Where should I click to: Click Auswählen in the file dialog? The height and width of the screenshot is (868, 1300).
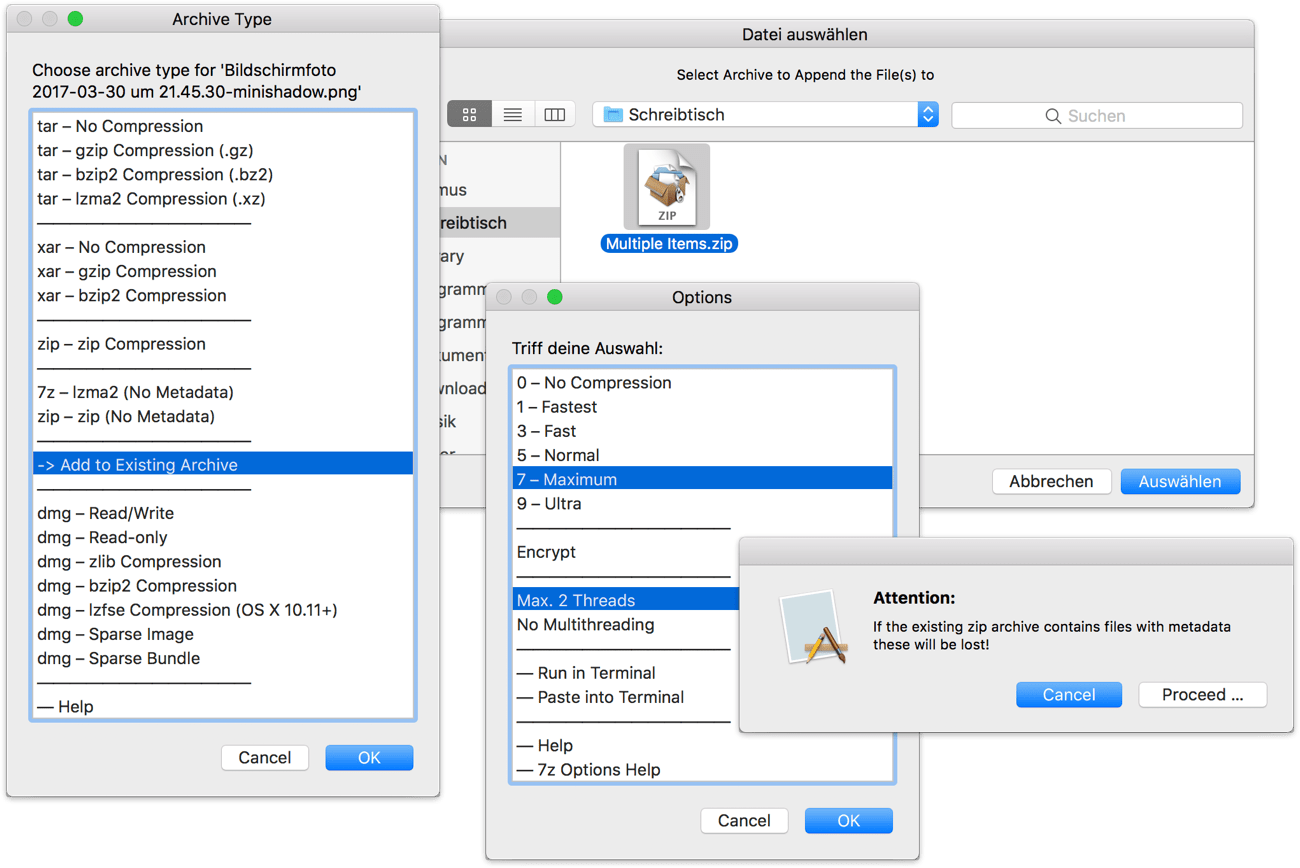(x=1180, y=481)
